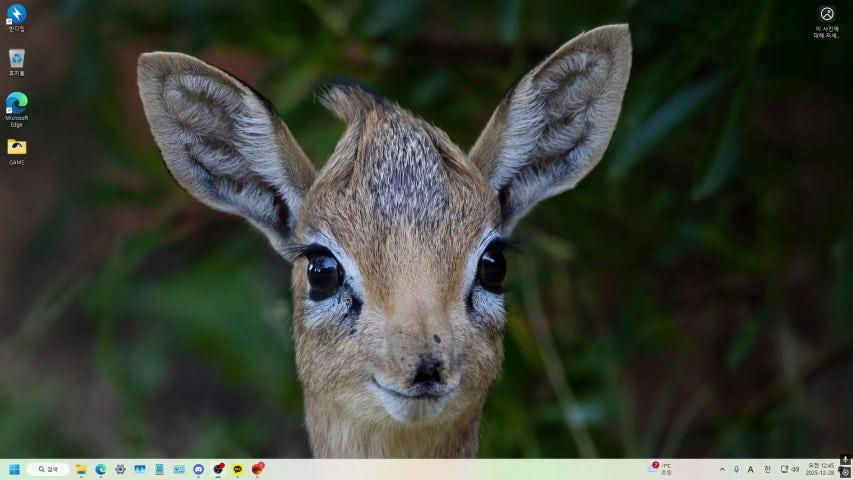Image resolution: width=853 pixels, height=480 pixels.
Task: Toggle the Korean/English input mode indicator
Action: tap(767, 469)
